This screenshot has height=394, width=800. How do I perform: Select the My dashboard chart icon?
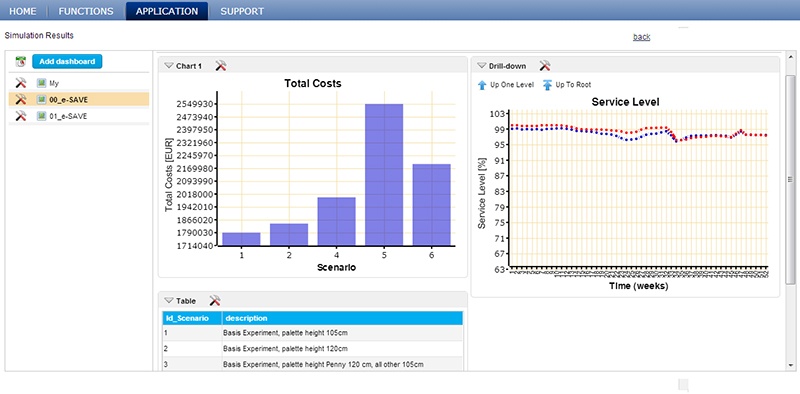41,83
